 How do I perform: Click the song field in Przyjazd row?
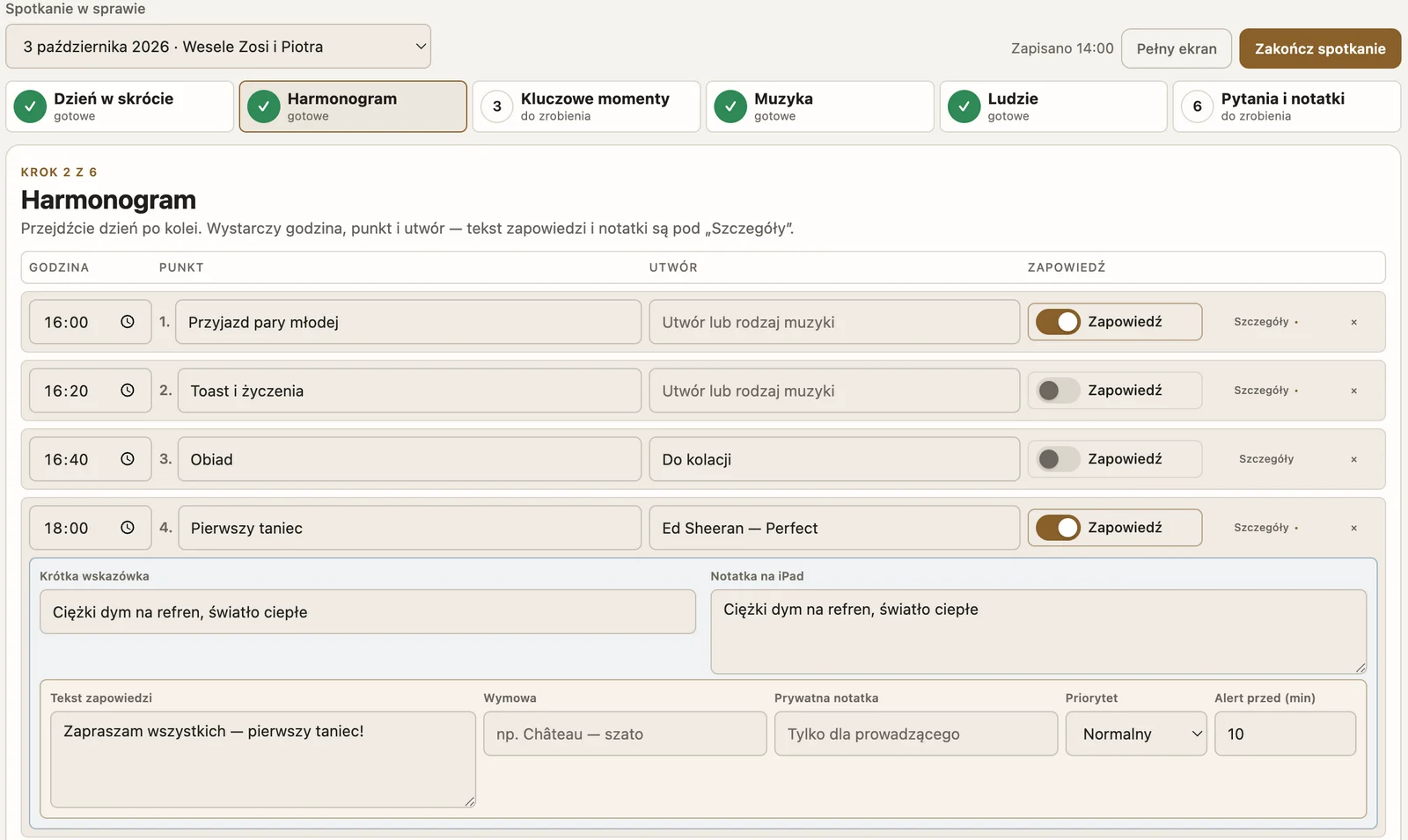click(834, 322)
